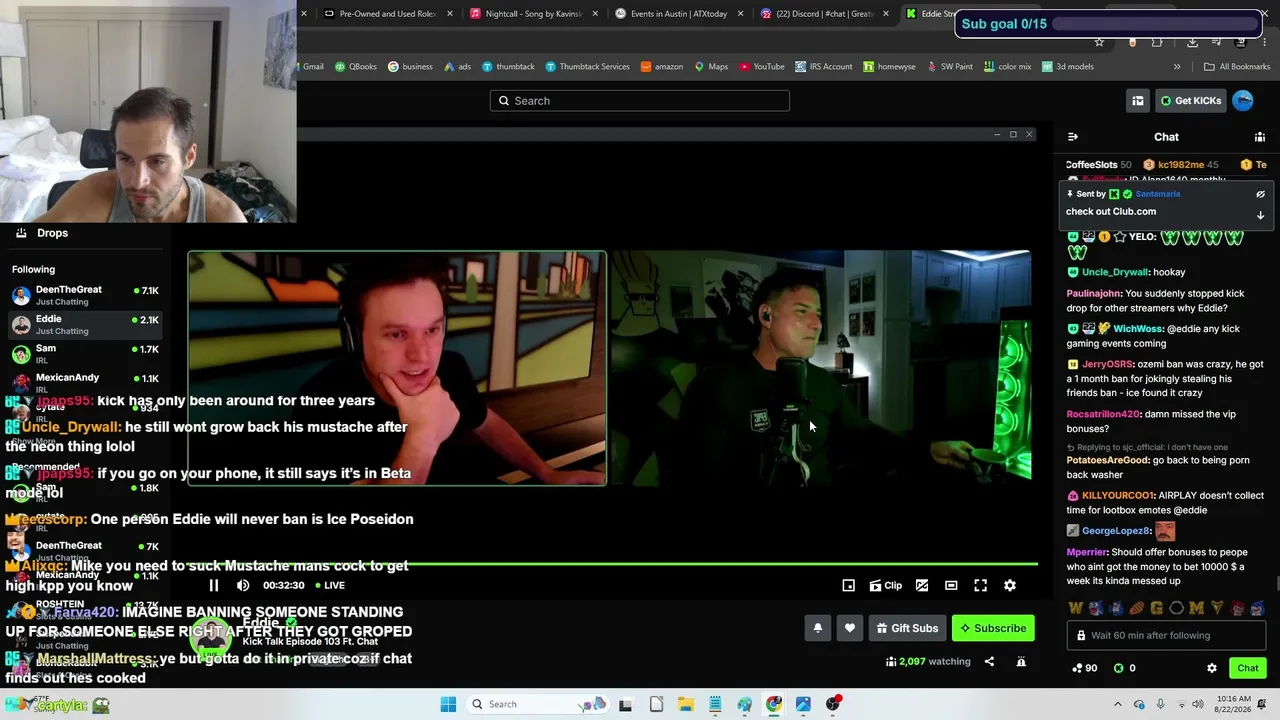This screenshot has width=1280, height=720.
Task: Open the Maps bookmark
Action: [711, 67]
